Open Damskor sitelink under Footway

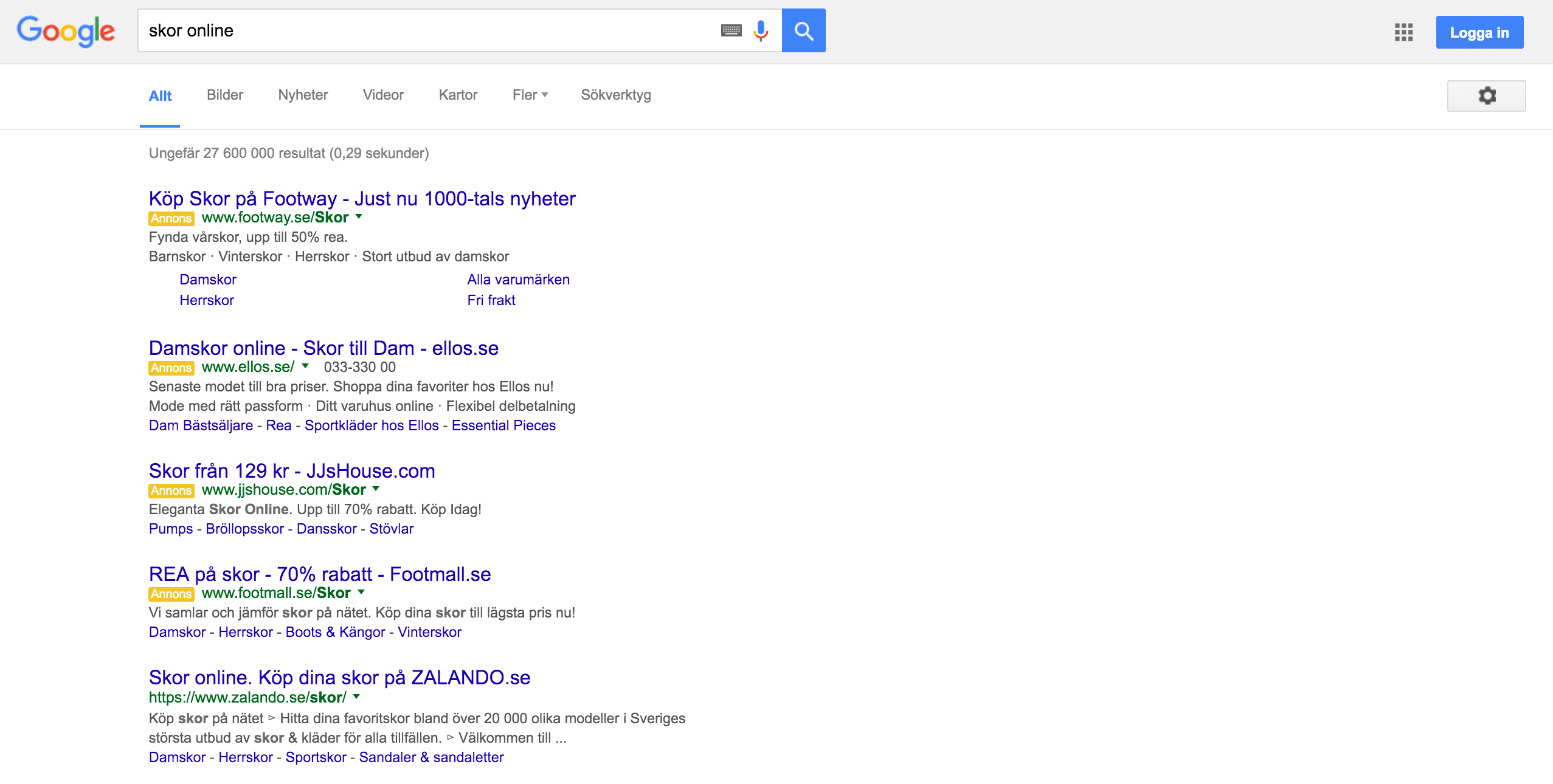pos(208,280)
